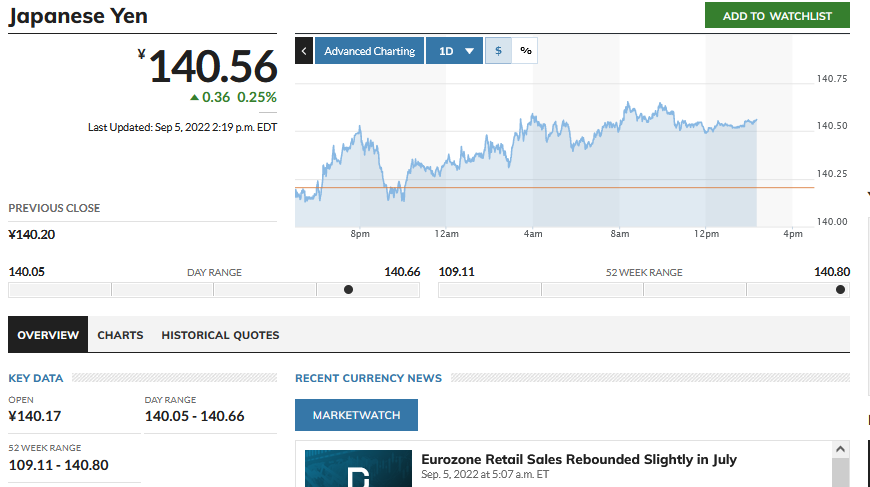The image size is (870, 487).
Task: Open Eurozone Retail Sales Rebounded article
Action: pyautogui.click(x=579, y=459)
